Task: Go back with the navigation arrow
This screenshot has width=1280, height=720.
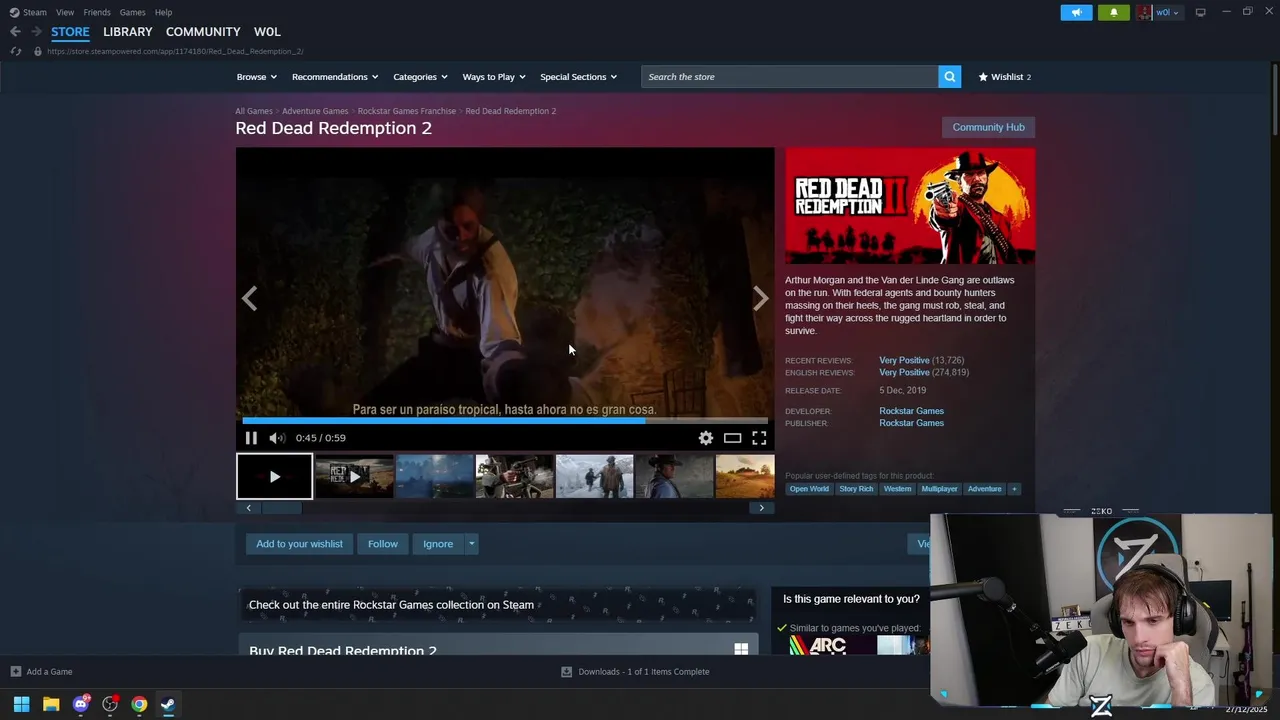Action: coord(15,32)
